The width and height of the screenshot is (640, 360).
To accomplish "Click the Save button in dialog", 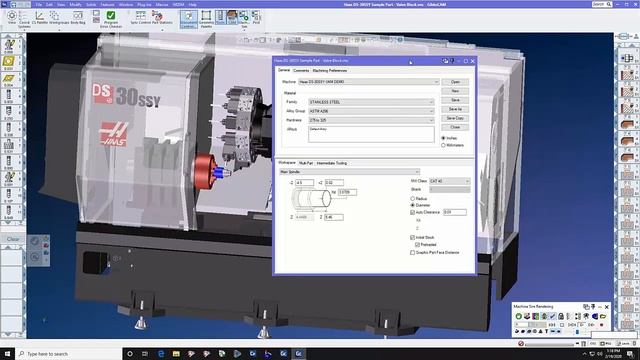I will (455, 100).
